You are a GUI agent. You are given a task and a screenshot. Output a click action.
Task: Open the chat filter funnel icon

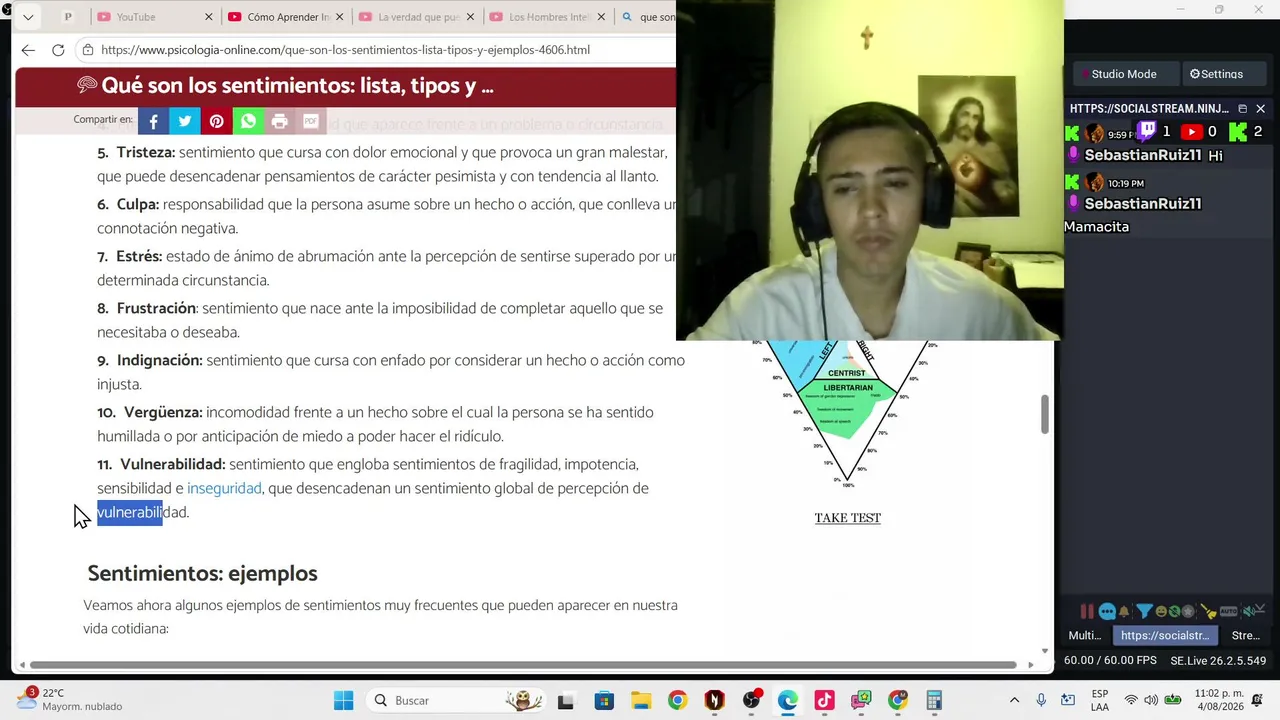coord(1144,611)
